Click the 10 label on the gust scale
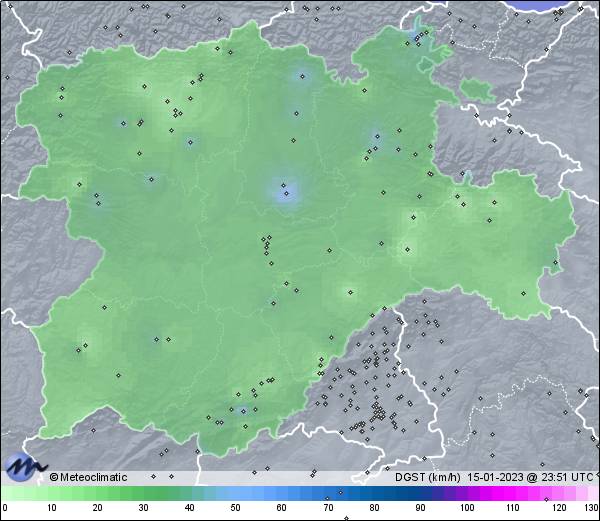 tap(52, 508)
